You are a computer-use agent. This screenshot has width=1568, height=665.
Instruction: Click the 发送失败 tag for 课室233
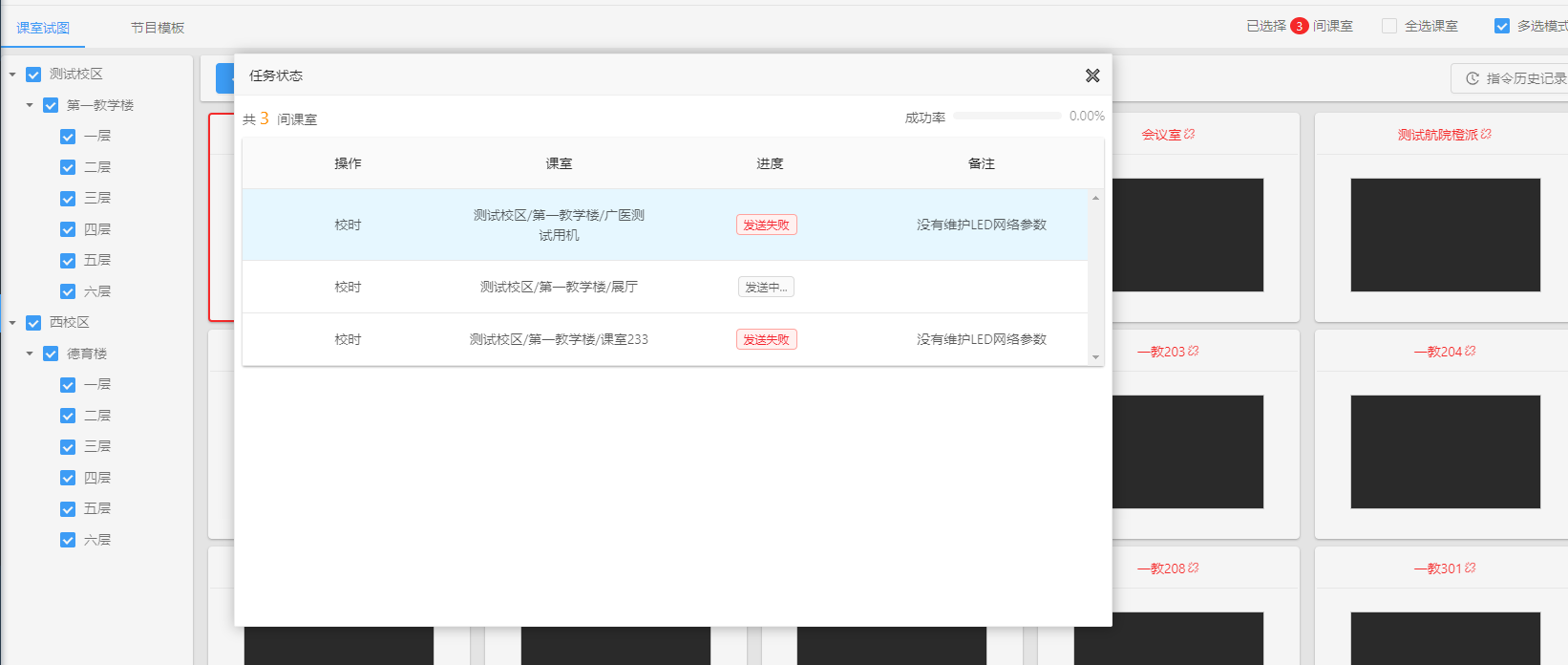point(767,339)
